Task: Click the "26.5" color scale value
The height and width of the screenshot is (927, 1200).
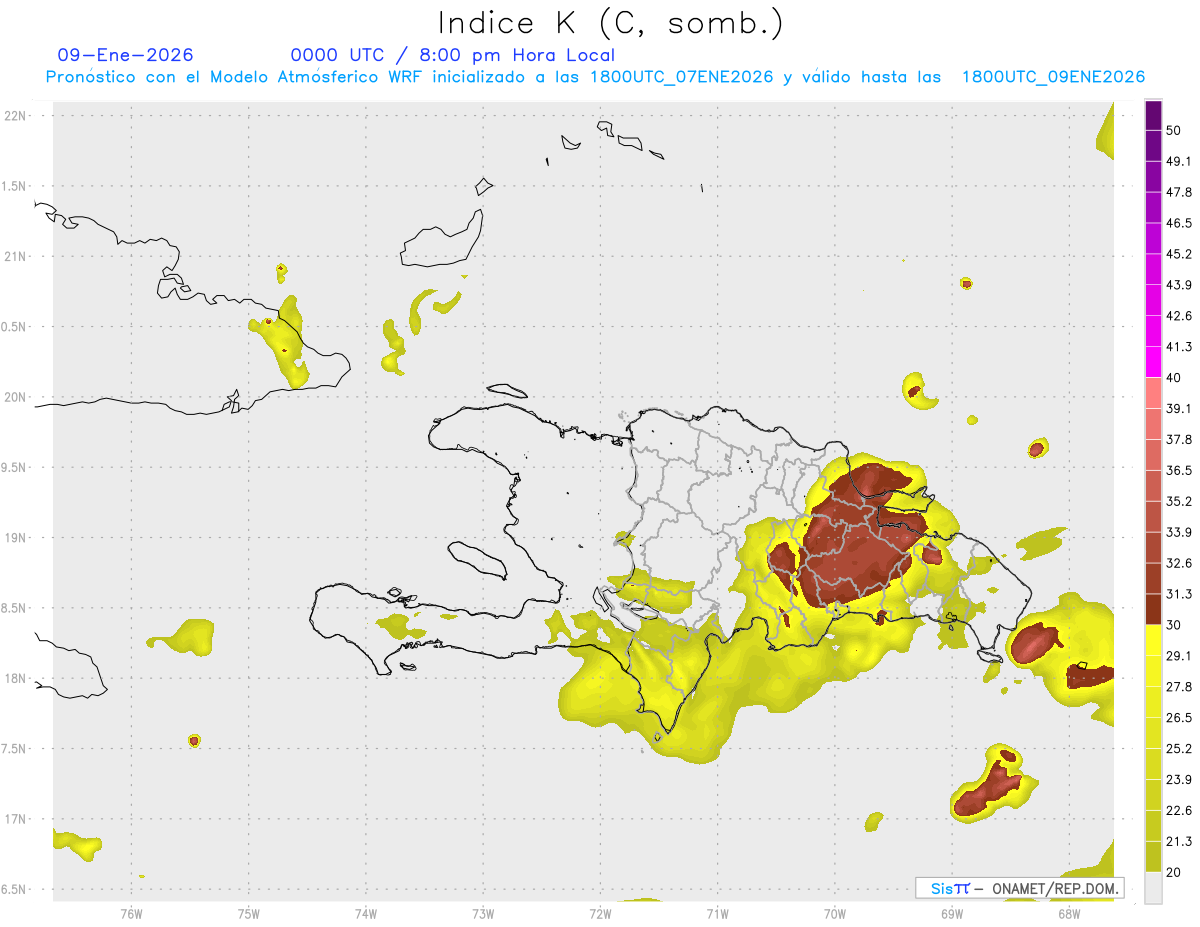Action: [1179, 718]
